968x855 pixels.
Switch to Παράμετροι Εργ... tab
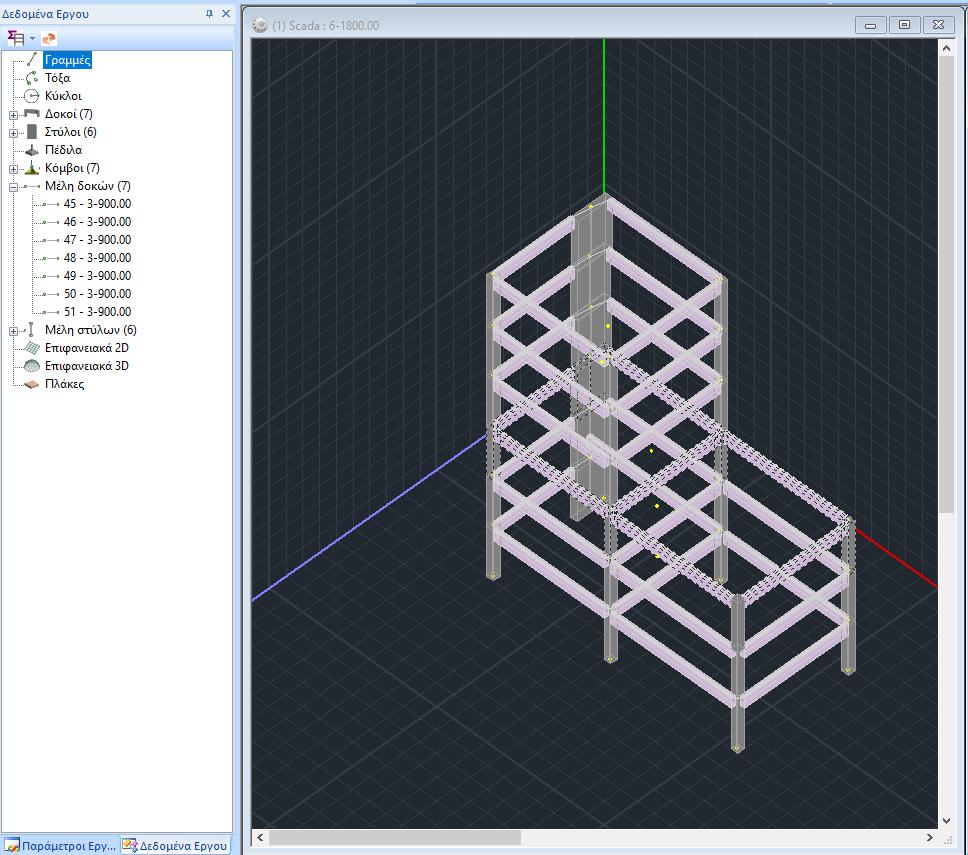(60, 845)
